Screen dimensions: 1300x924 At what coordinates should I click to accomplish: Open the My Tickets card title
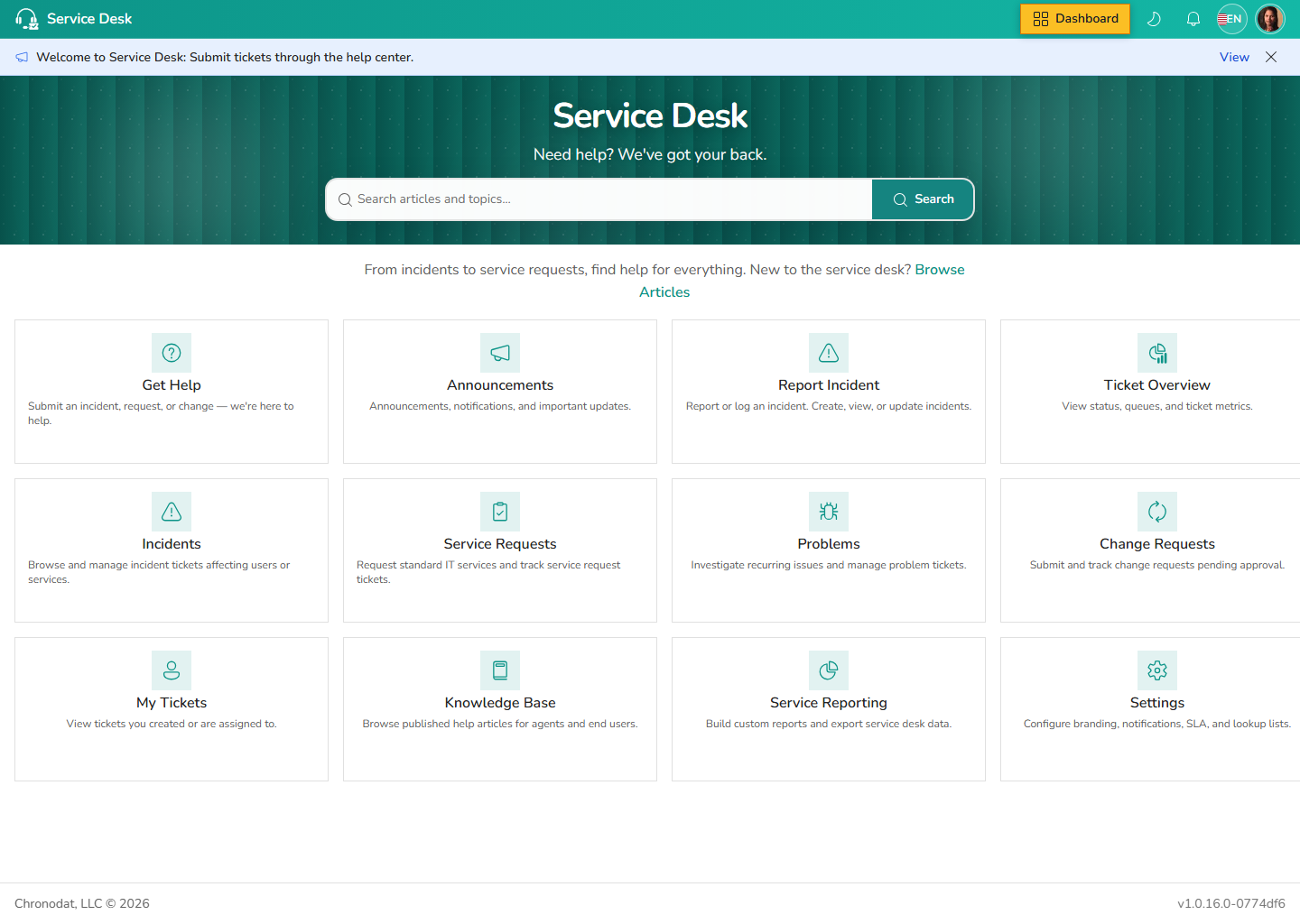172,703
